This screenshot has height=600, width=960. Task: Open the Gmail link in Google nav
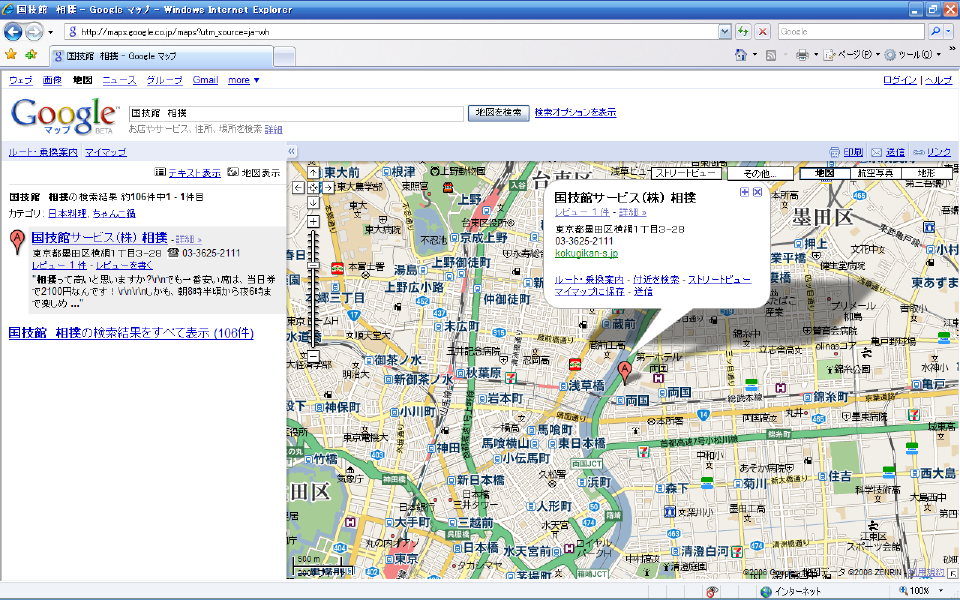205,80
